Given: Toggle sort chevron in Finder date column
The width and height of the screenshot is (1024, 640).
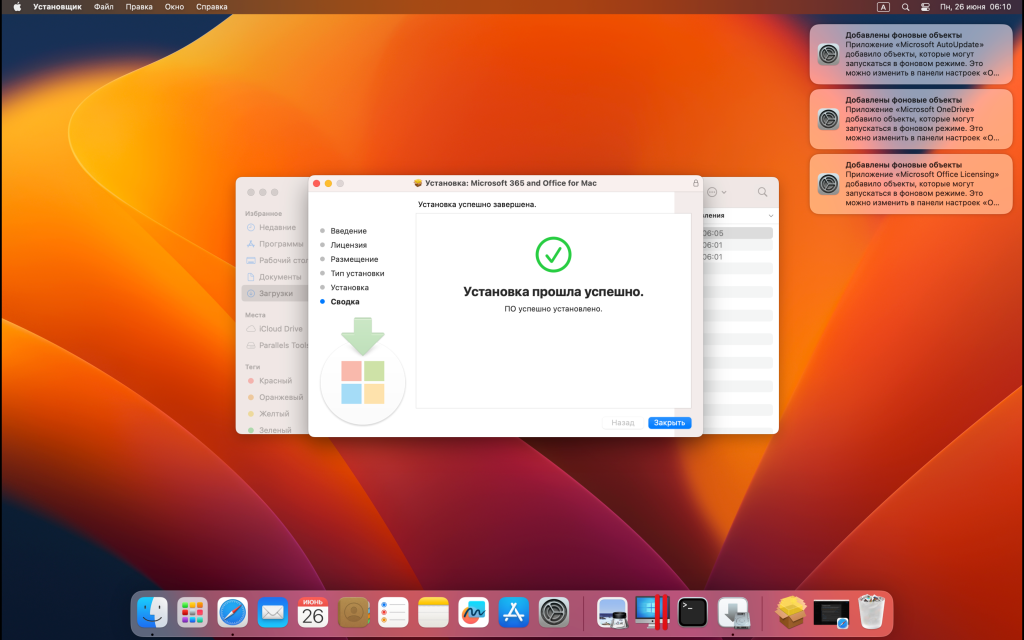Looking at the screenshot, I should [x=771, y=216].
